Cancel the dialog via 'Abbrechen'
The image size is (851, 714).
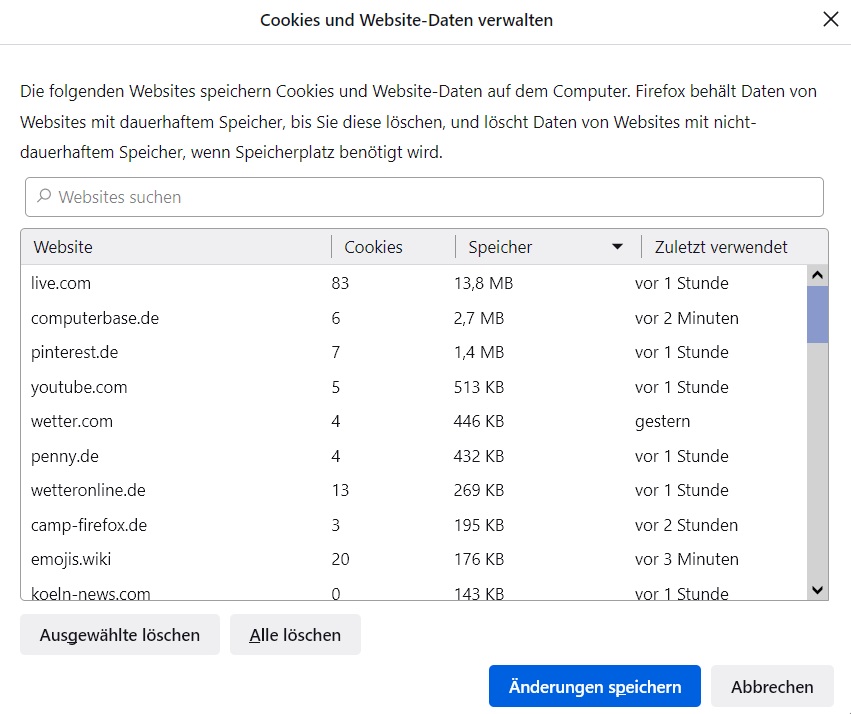click(772, 687)
